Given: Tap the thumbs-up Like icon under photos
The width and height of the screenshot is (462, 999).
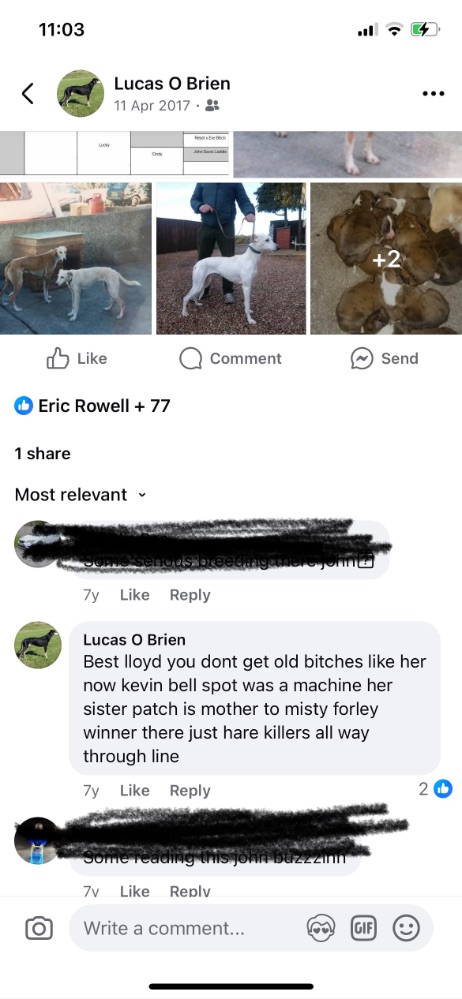Looking at the screenshot, I should click(x=57, y=359).
